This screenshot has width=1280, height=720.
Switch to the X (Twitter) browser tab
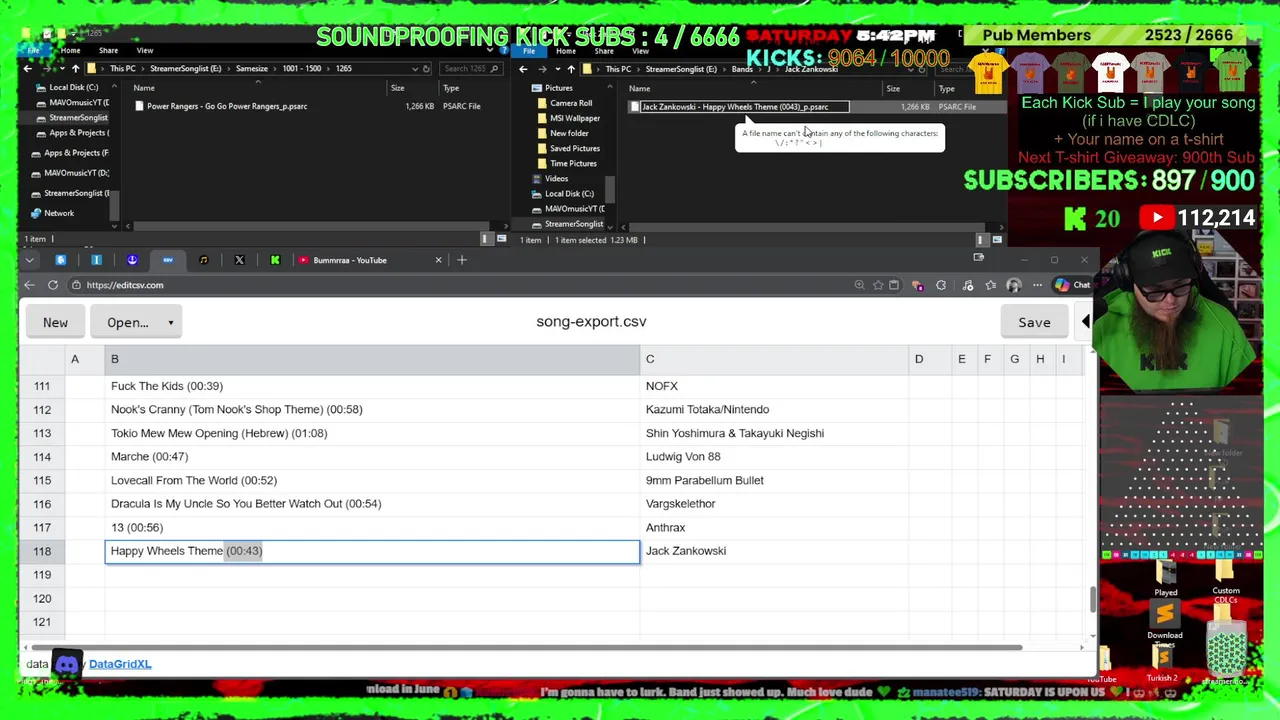(239, 260)
